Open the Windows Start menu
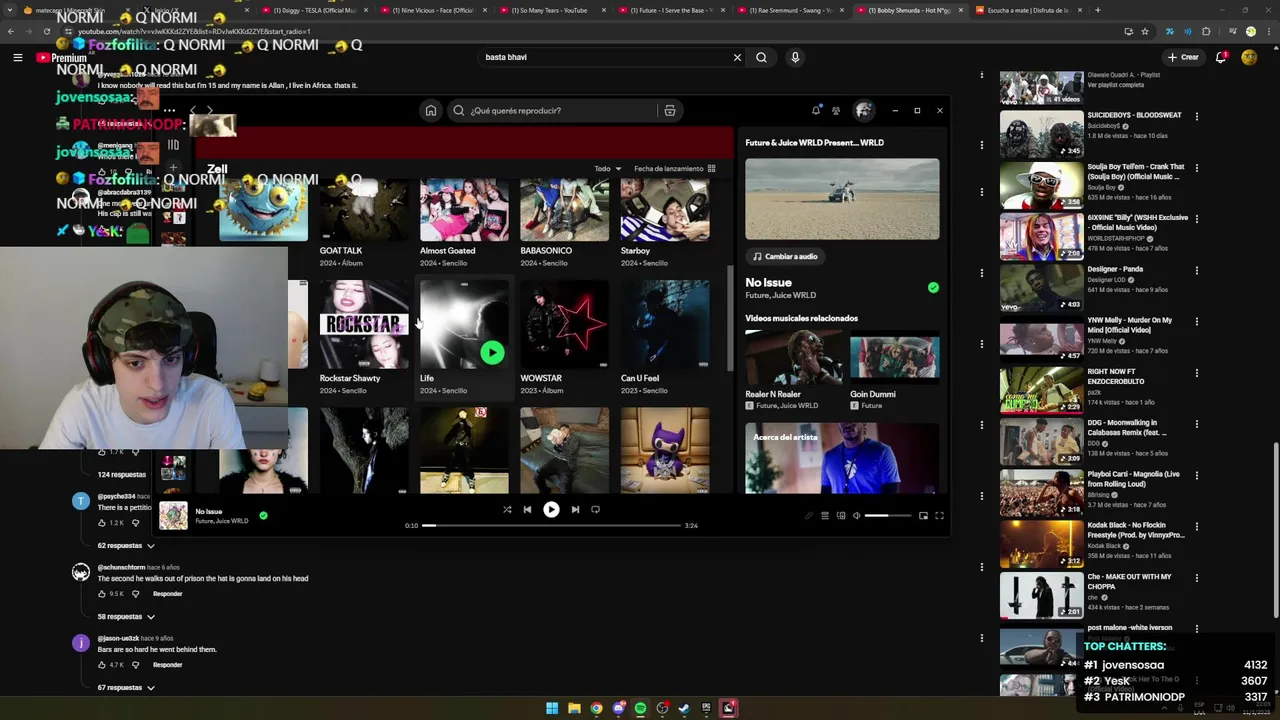The height and width of the screenshot is (720, 1280). coord(552,708)
